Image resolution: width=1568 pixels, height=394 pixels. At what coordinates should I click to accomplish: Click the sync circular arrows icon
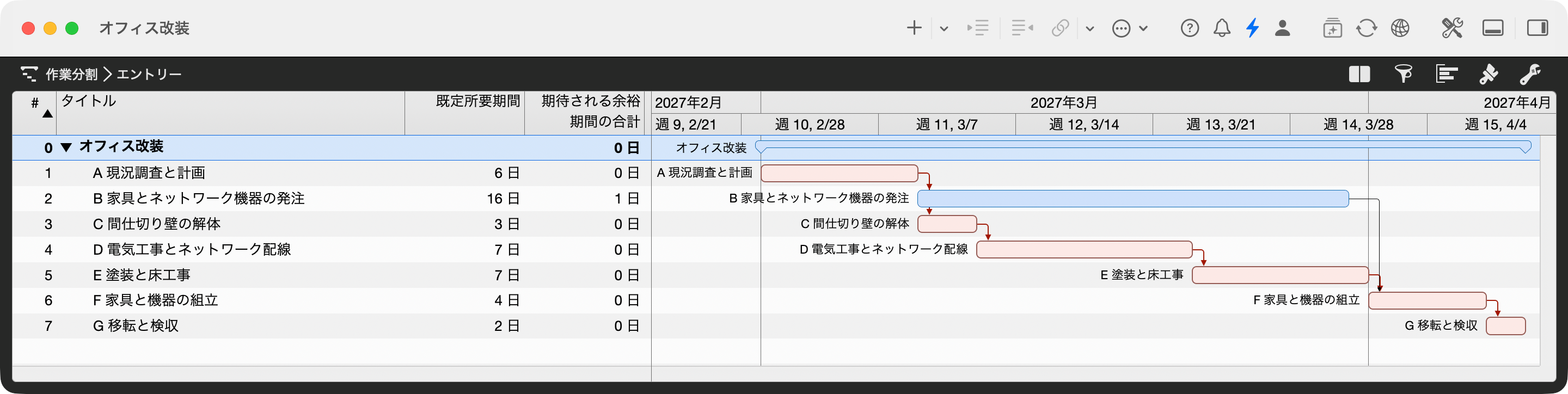(x=1367, y=28)
